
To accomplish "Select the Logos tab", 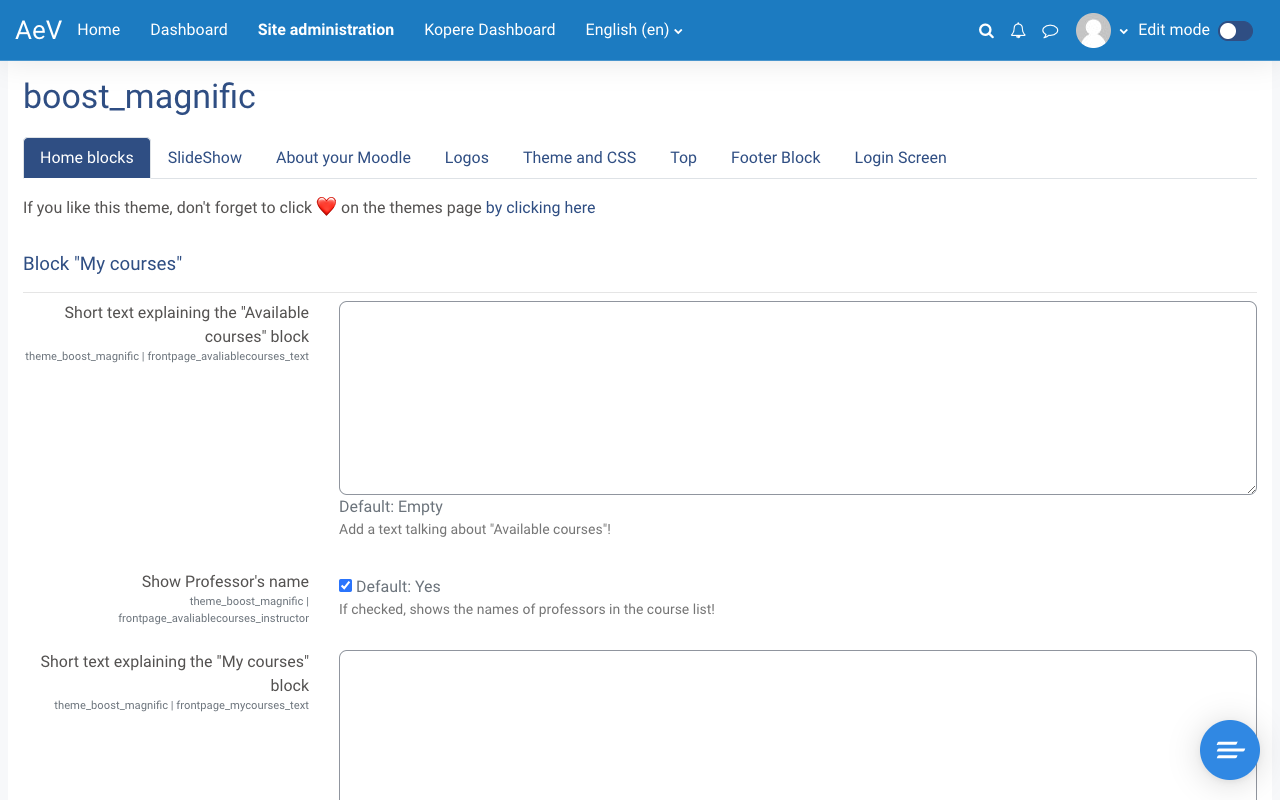I will coord(467,158).
